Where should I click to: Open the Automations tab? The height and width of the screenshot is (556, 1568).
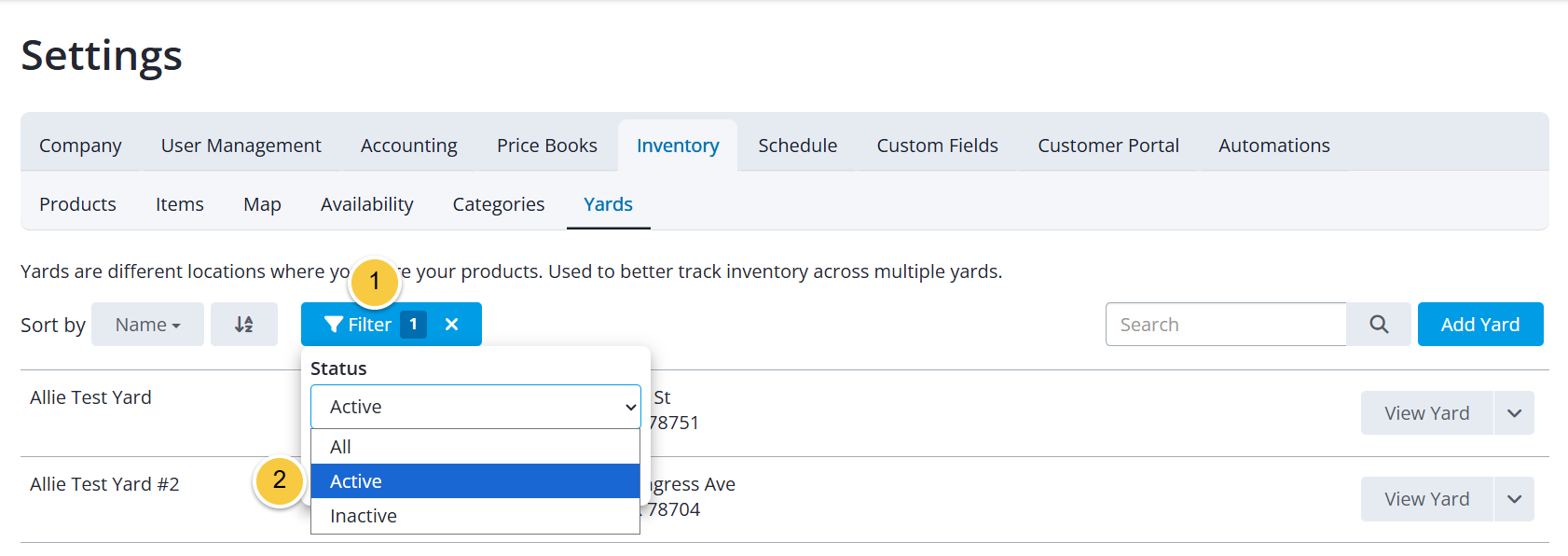pos(1274,146)
